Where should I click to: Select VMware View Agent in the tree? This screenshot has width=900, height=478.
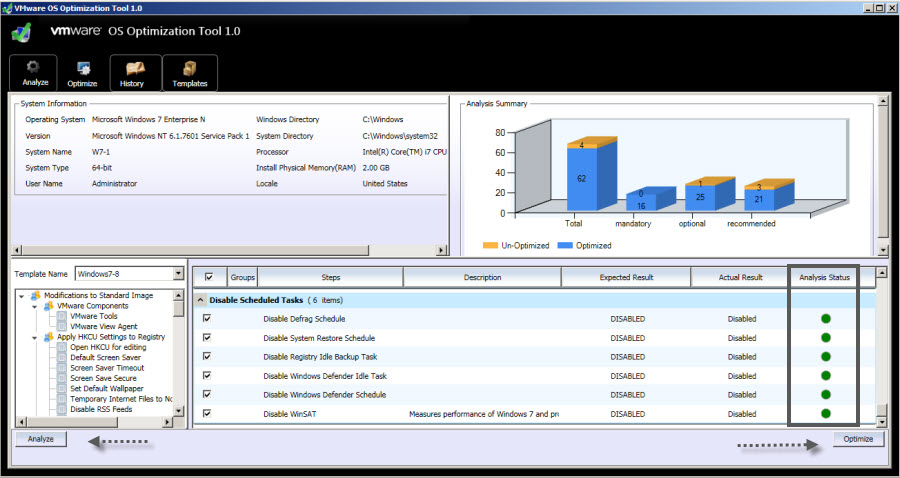[x=104, y=327]
